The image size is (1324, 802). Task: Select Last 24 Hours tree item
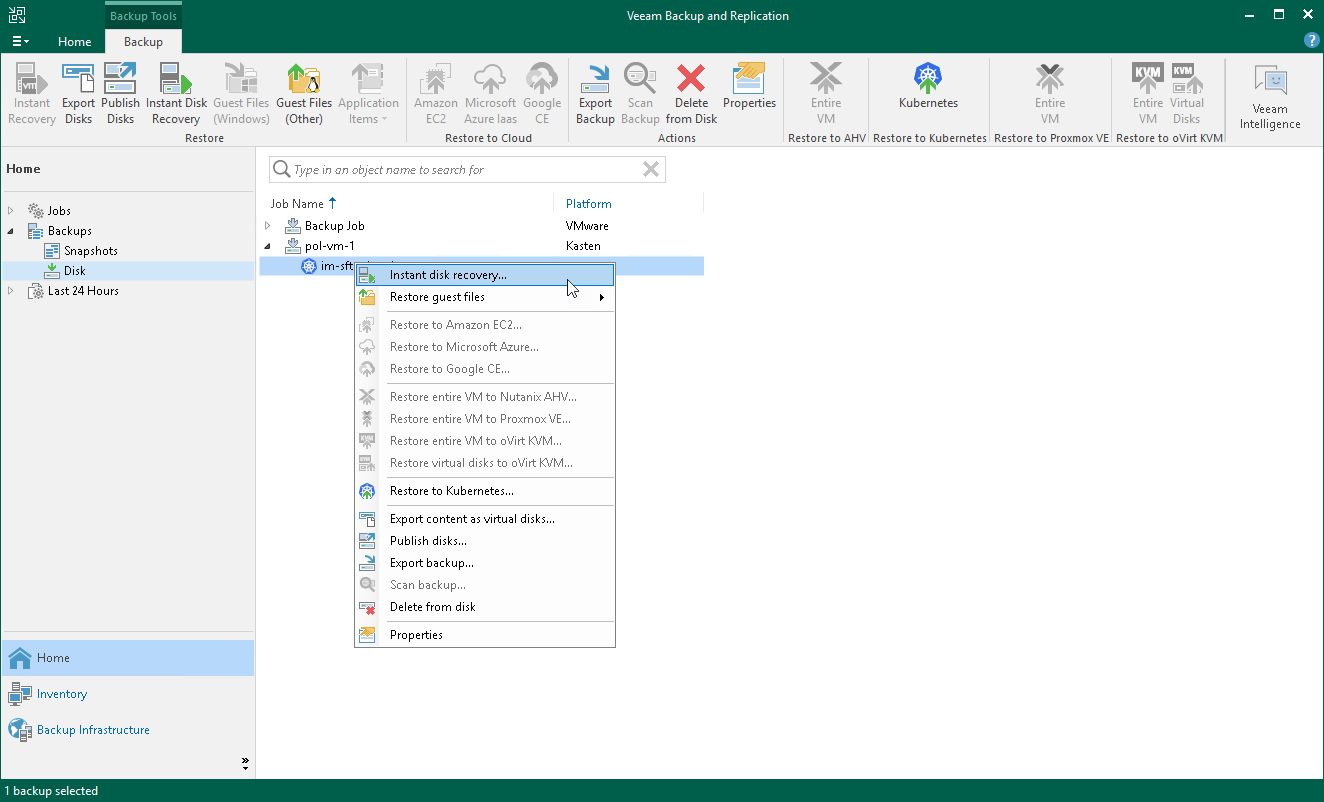(x=83, y=291)
